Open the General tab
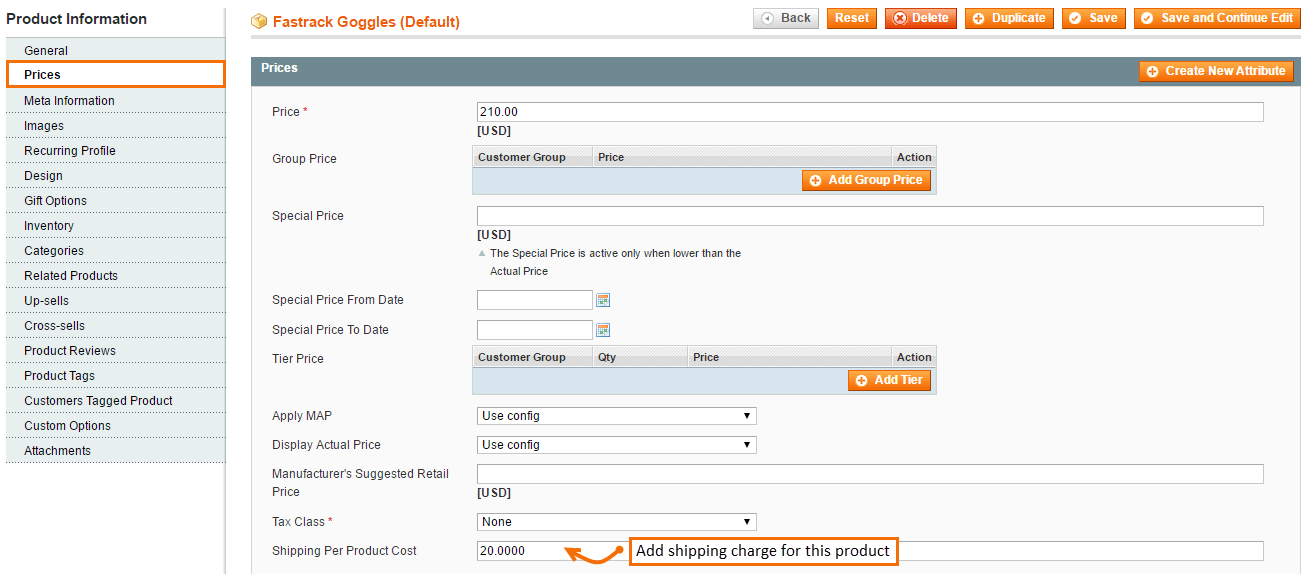The image size is (1306, 574). [115, 50]
